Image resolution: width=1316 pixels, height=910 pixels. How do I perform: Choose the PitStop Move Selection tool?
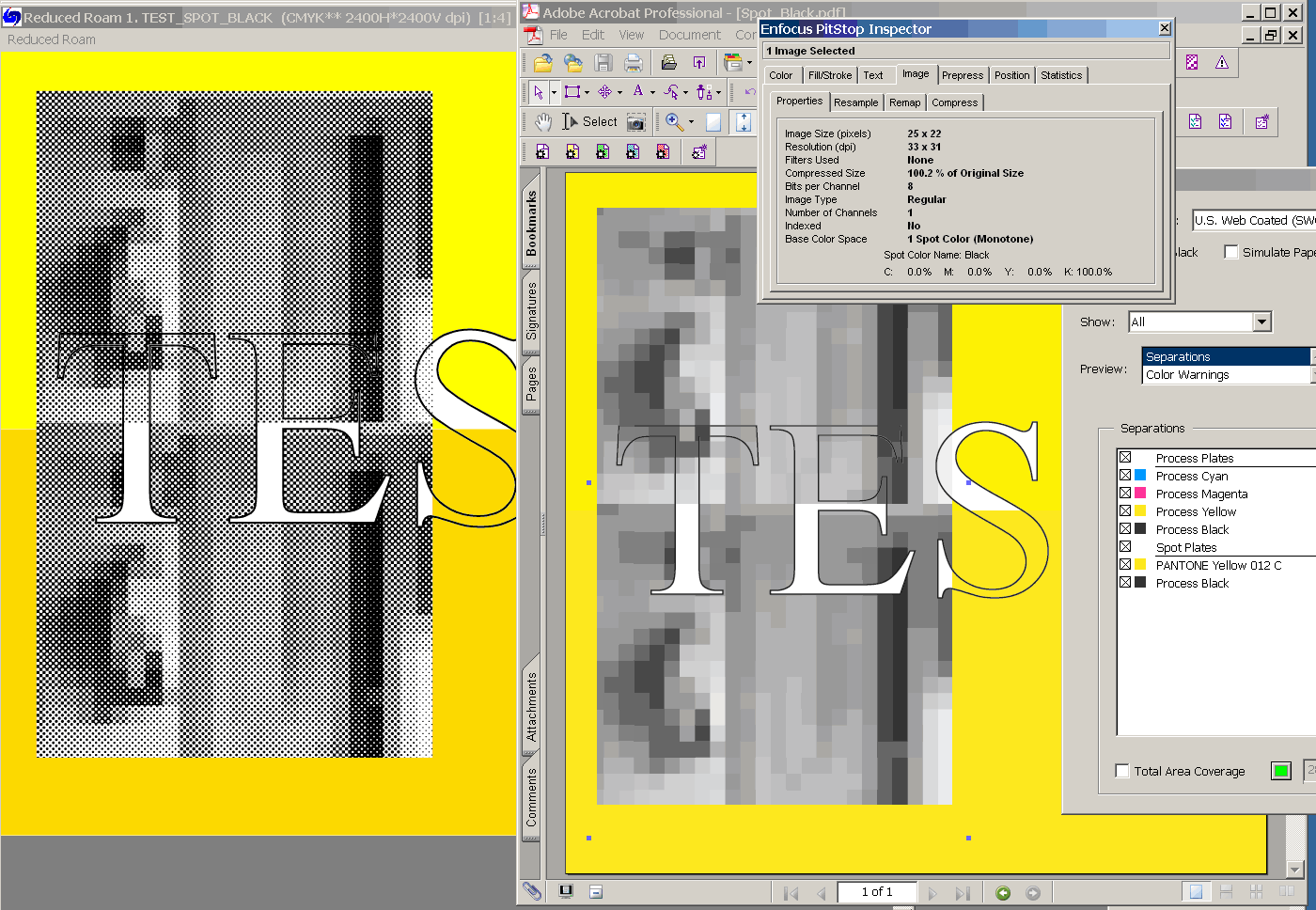pyautogui.click(x=605, y=92)
